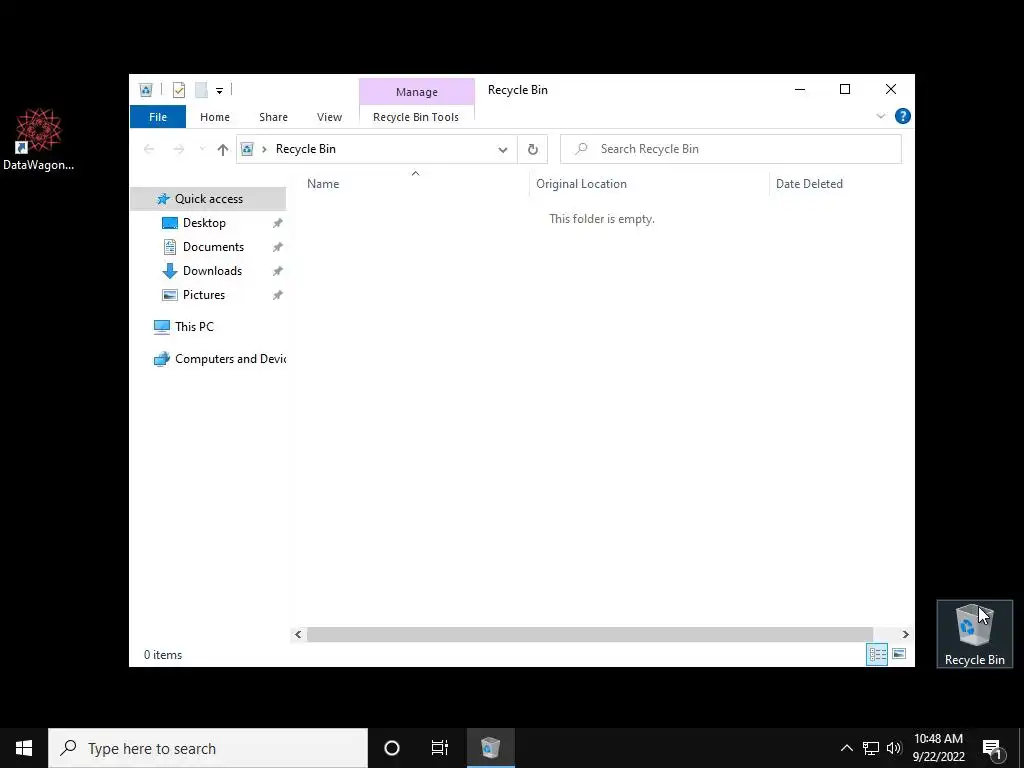This screenshot has width=1024, height=768.
Task: Click the pin icon beside Desktop
Action: pyautogui.click(x=278, y=223)
